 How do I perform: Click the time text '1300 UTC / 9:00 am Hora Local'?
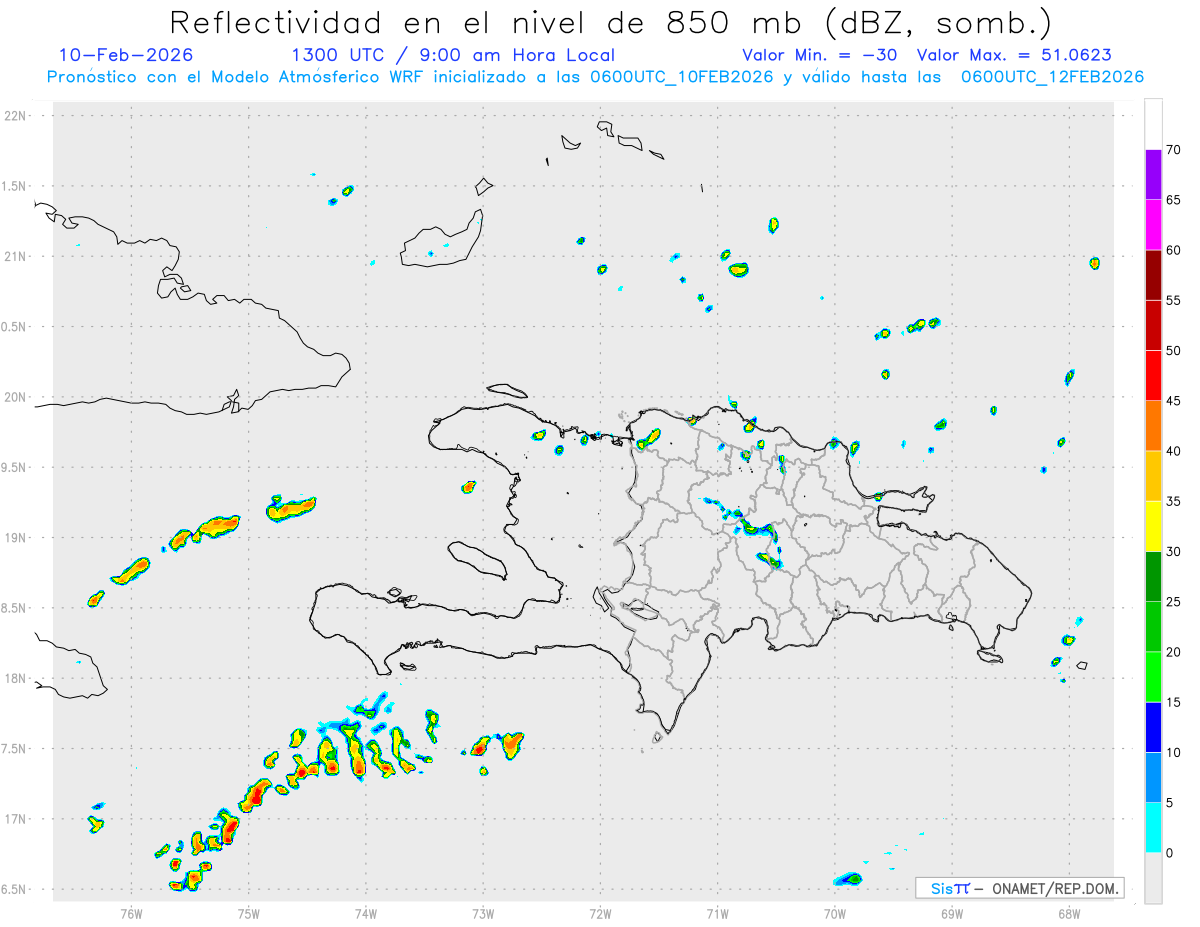[453, 55]
